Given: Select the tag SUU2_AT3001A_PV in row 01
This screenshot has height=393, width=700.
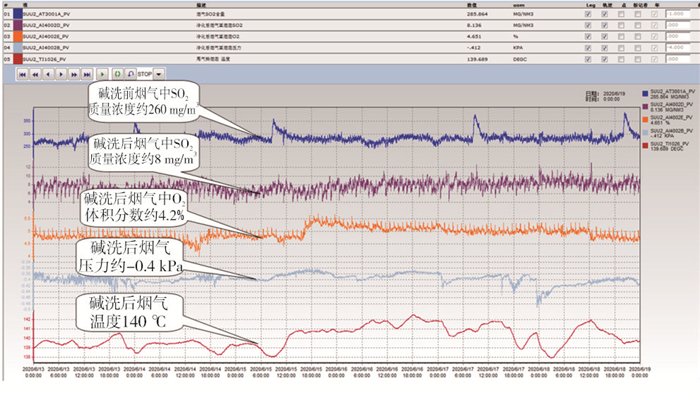Looking at the screenshot, I should tap(46, 14).
